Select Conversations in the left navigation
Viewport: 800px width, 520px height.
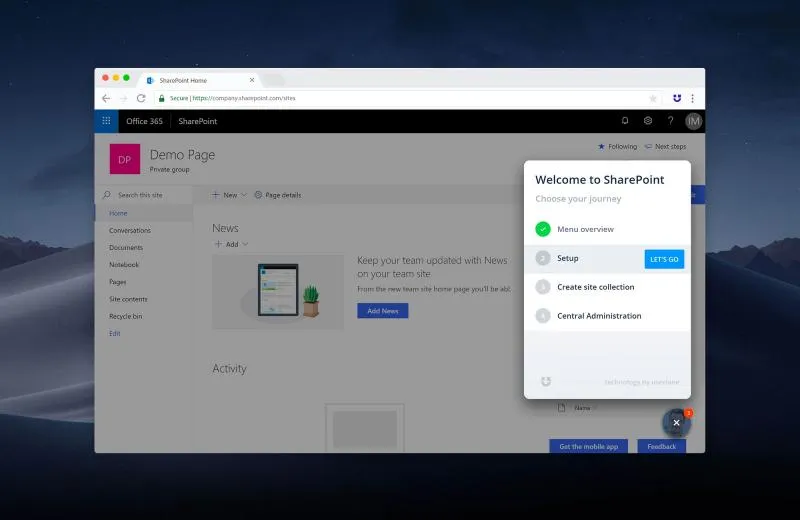point(130,231)
